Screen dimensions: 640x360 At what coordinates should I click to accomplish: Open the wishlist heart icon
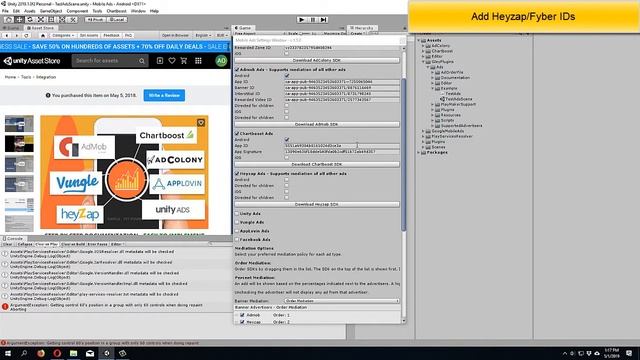(172, 61)
